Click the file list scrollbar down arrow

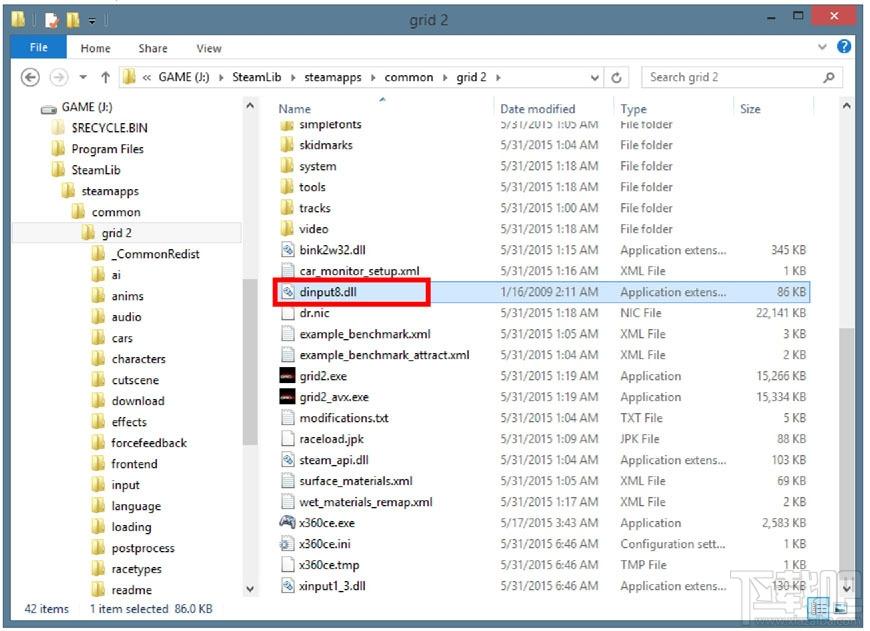pos(846,588)
